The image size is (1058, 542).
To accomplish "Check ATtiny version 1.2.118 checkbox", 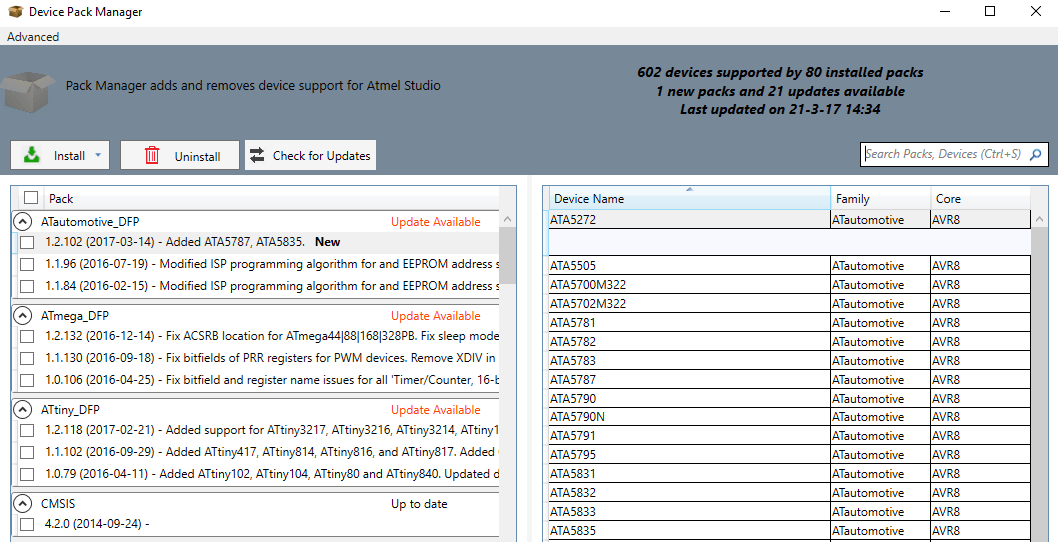I will coord(27,430).
